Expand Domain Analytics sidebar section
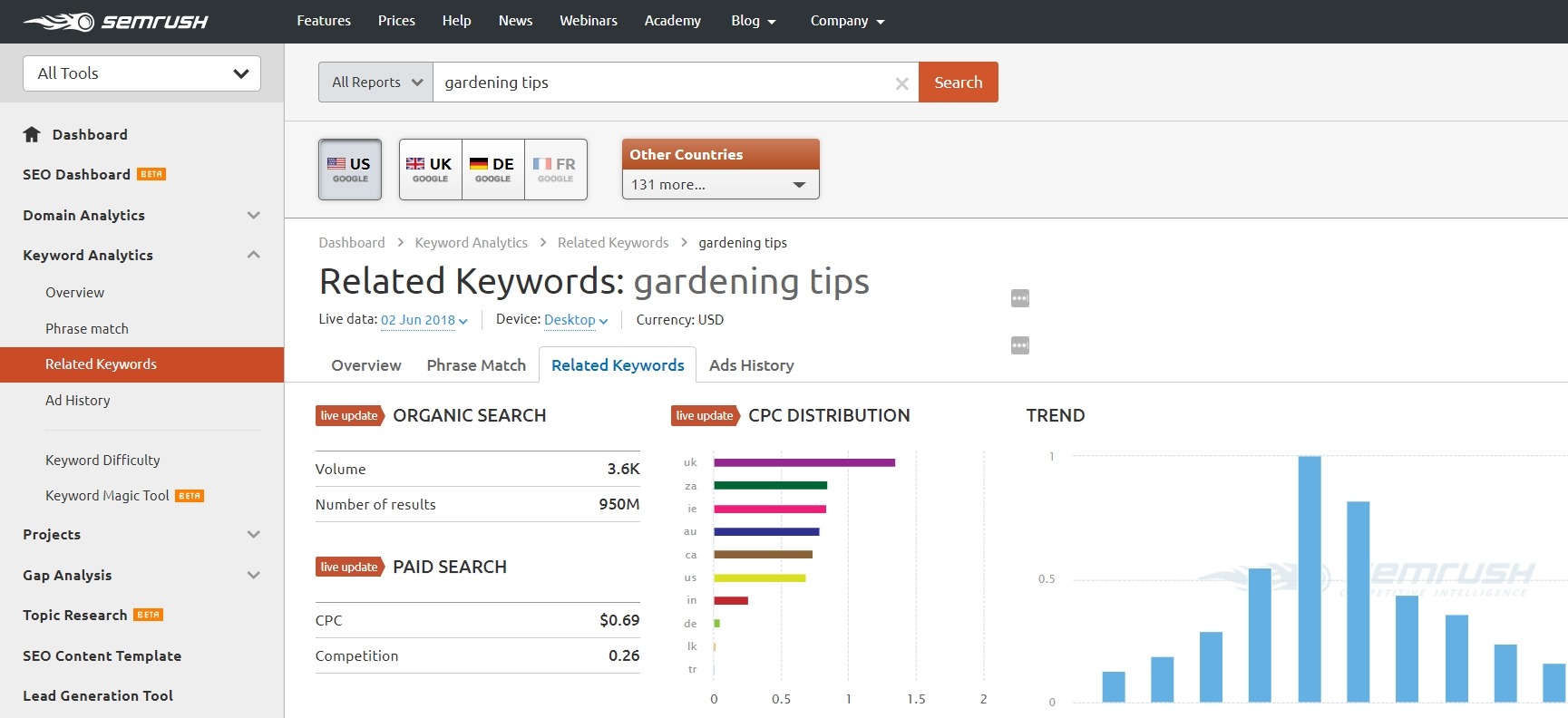Viewport: 1568px width, 718px height. tap(253, 216)
